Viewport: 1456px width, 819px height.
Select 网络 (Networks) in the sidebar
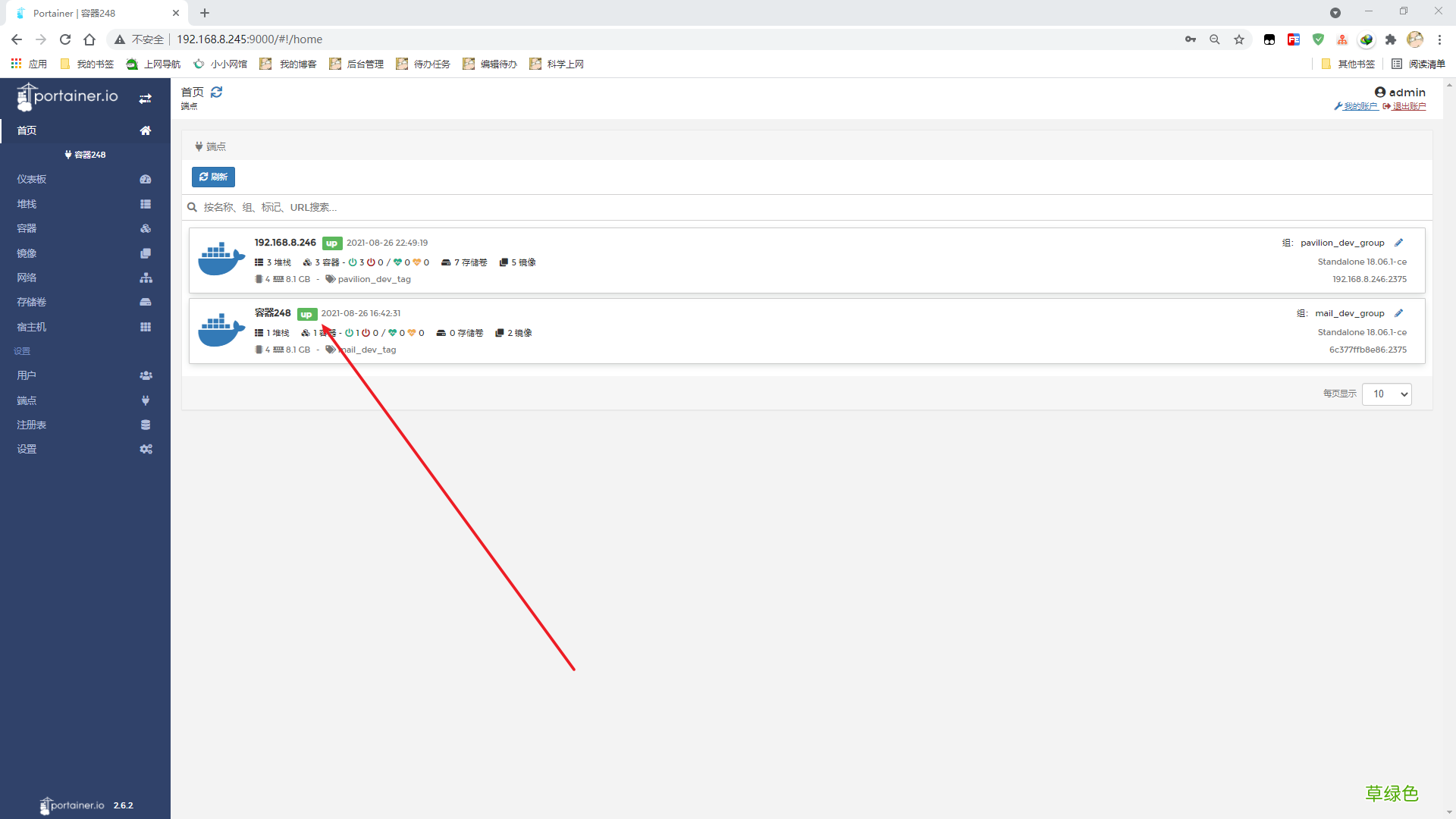tap(27, 278)
